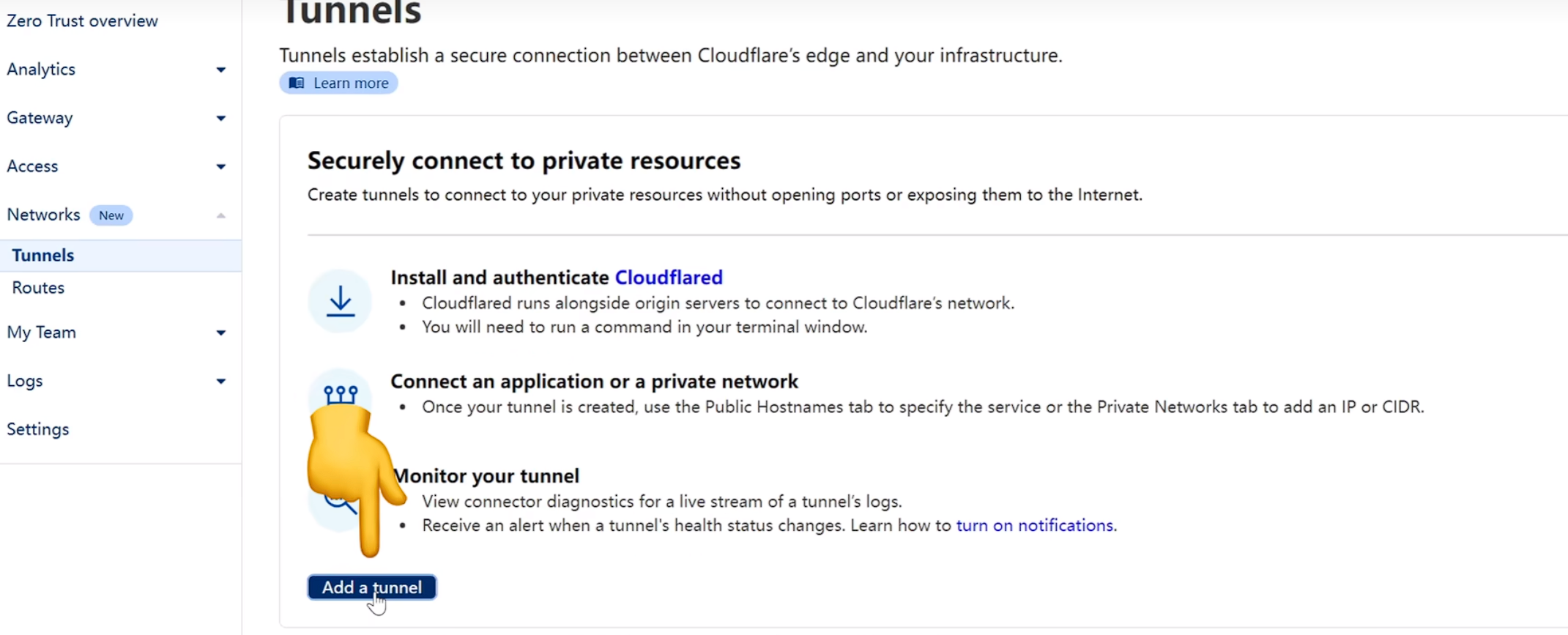Click the New badge next to Networks

click(111, 215)
